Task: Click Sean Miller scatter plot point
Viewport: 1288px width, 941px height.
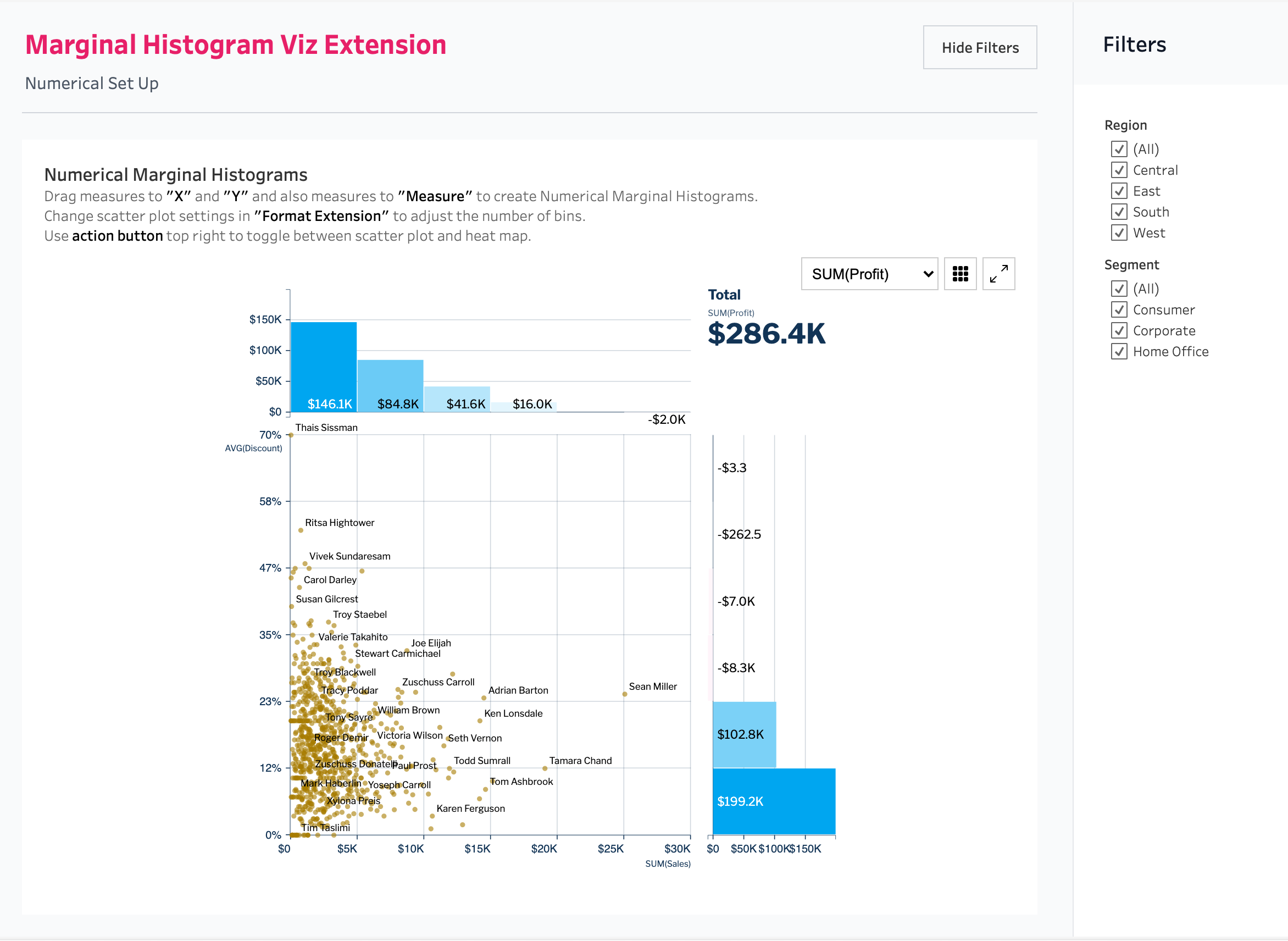Action: [x=625, y=694]
